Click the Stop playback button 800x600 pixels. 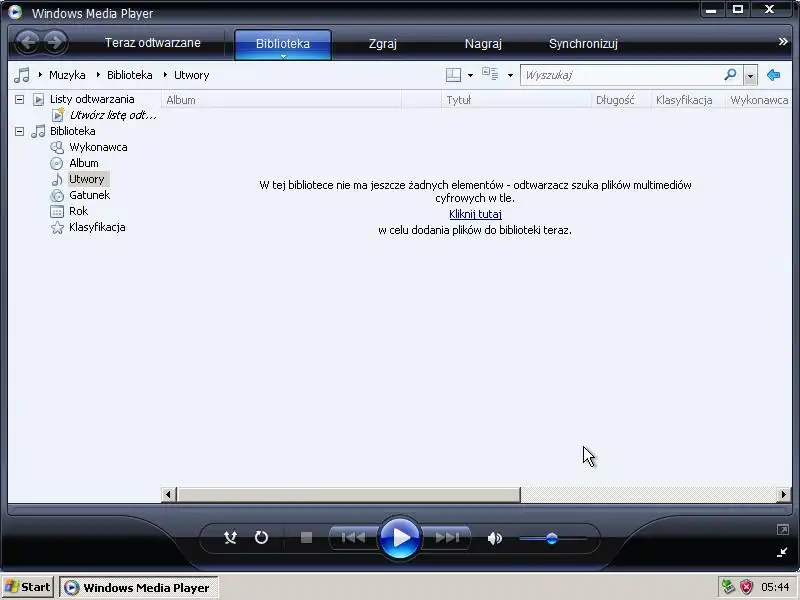(306, 537)
